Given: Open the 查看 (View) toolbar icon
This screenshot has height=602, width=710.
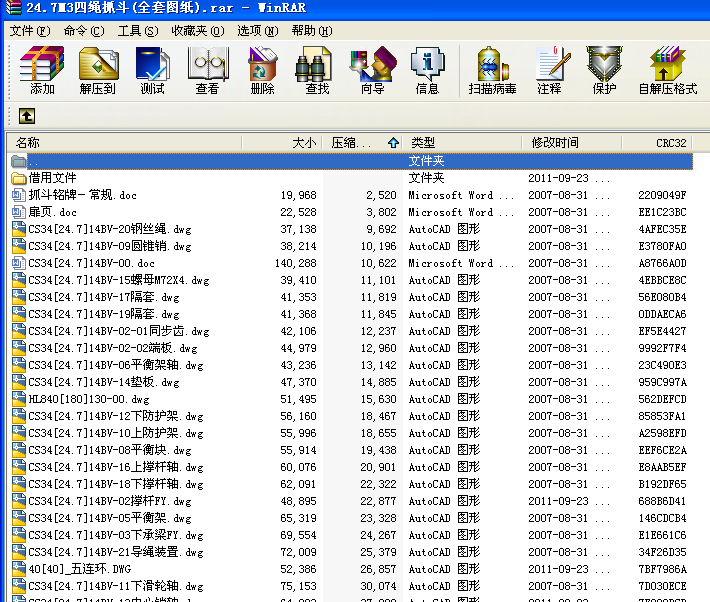Looking at the screenshot, I should click(207, 70).
